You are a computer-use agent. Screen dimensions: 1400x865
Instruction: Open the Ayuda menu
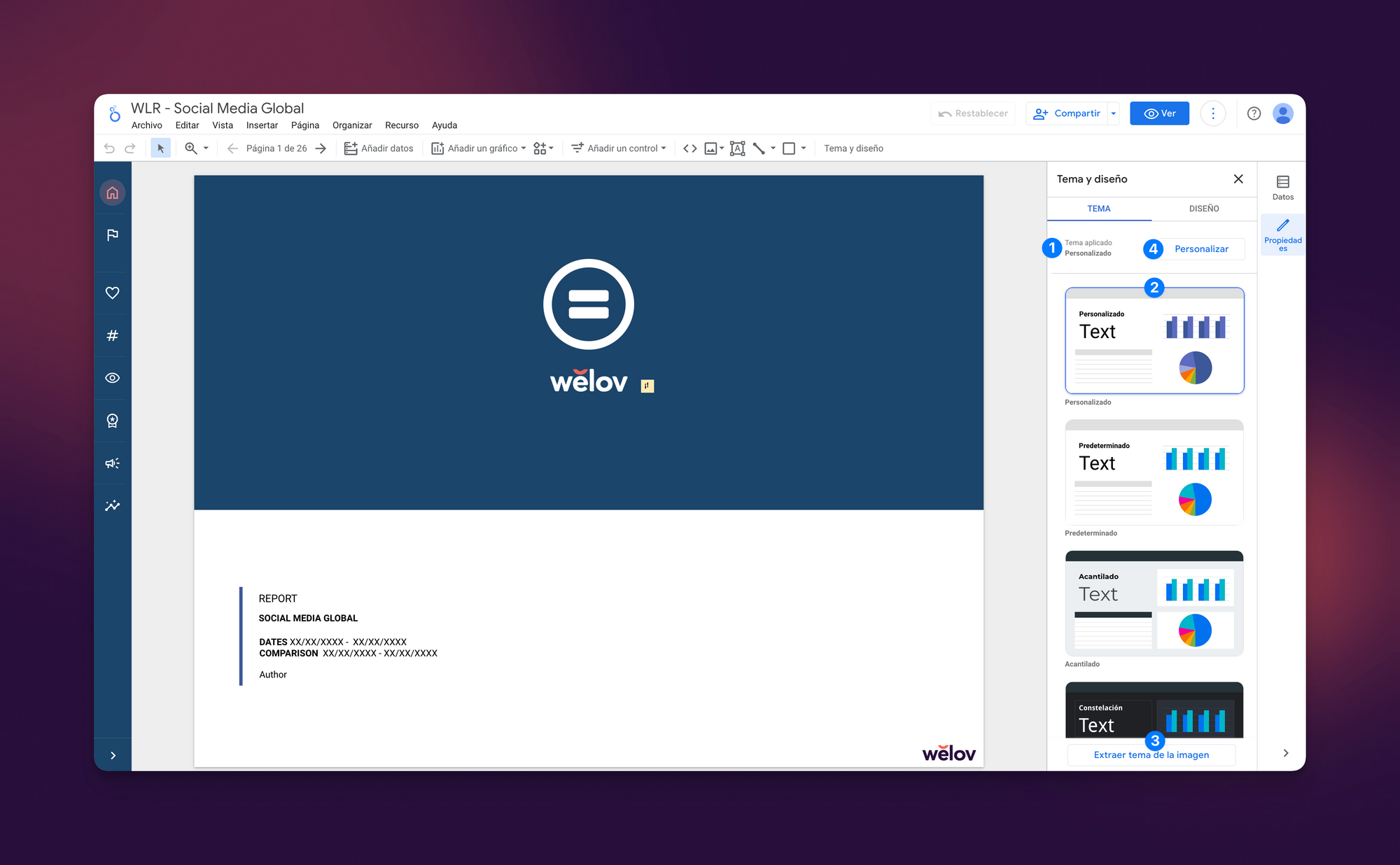[444, 125]
